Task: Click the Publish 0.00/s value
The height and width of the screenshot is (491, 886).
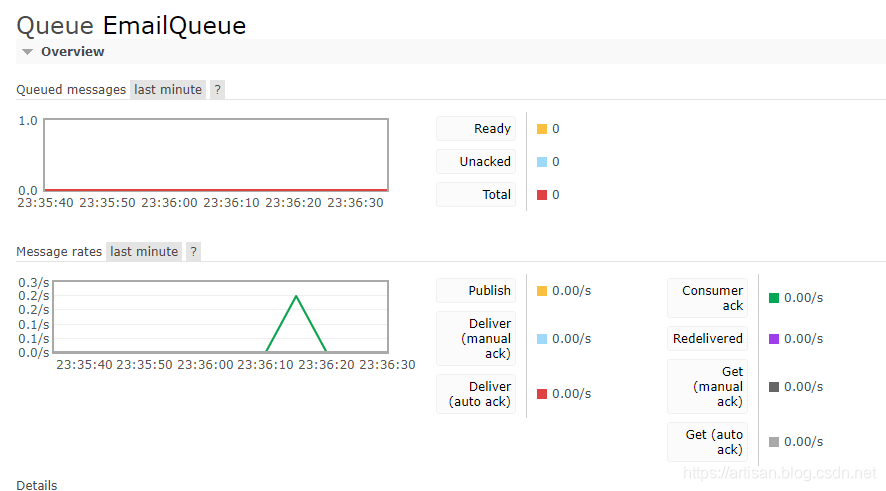Action: click(x=571, y=291)
